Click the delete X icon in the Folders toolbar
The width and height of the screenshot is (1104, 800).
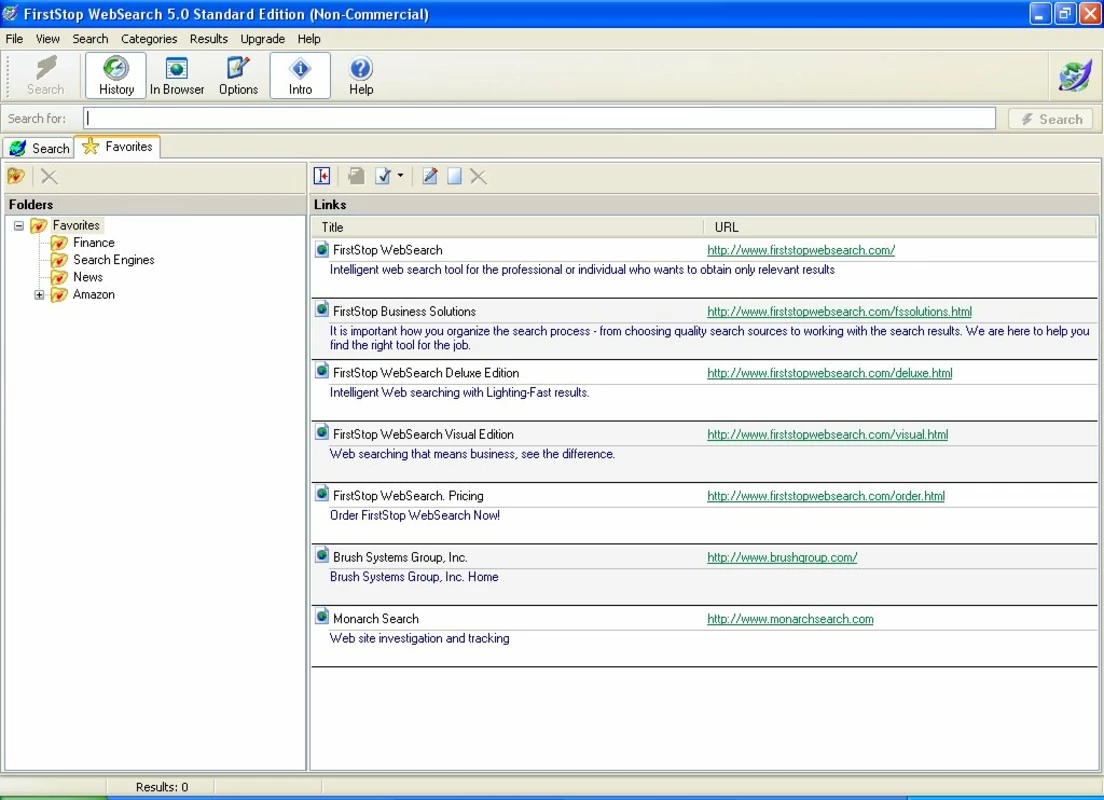click(49, 176)
